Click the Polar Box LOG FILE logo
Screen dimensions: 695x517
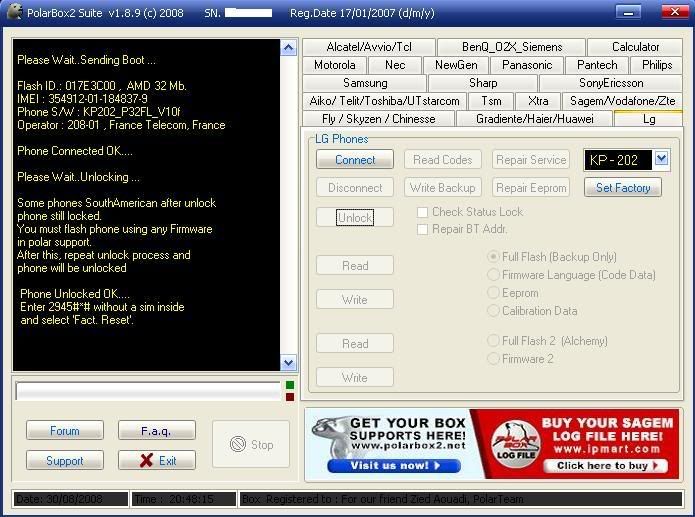[x=516, y=443]
